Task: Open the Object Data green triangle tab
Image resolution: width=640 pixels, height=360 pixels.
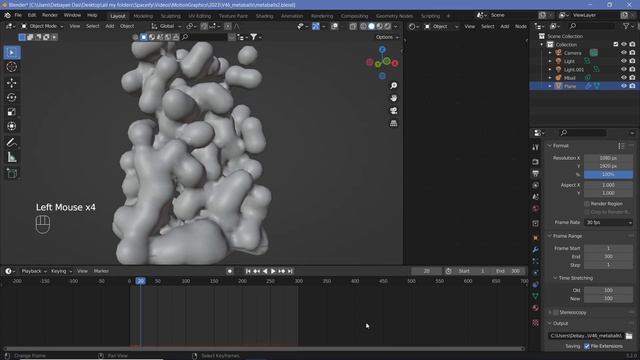Action: pos(536,296)
